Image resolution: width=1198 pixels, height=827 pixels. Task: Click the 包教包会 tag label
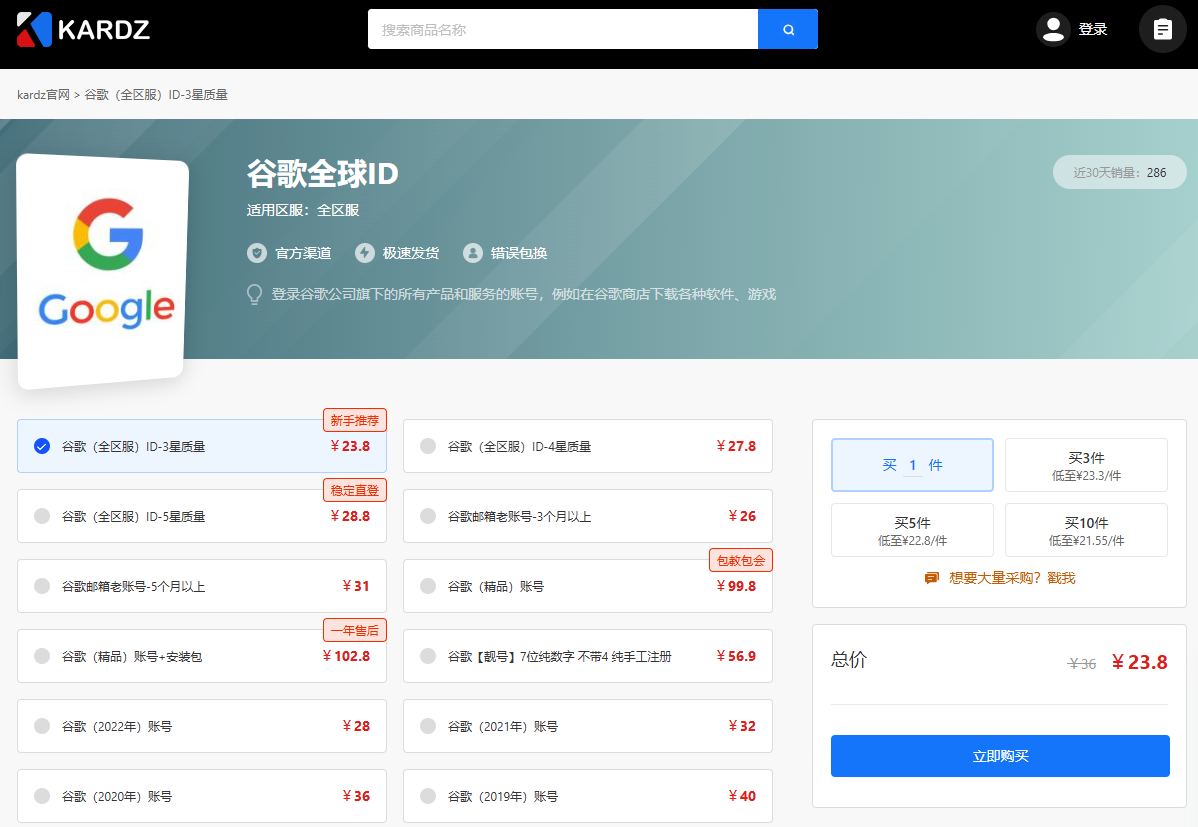(x=741, y=560)
